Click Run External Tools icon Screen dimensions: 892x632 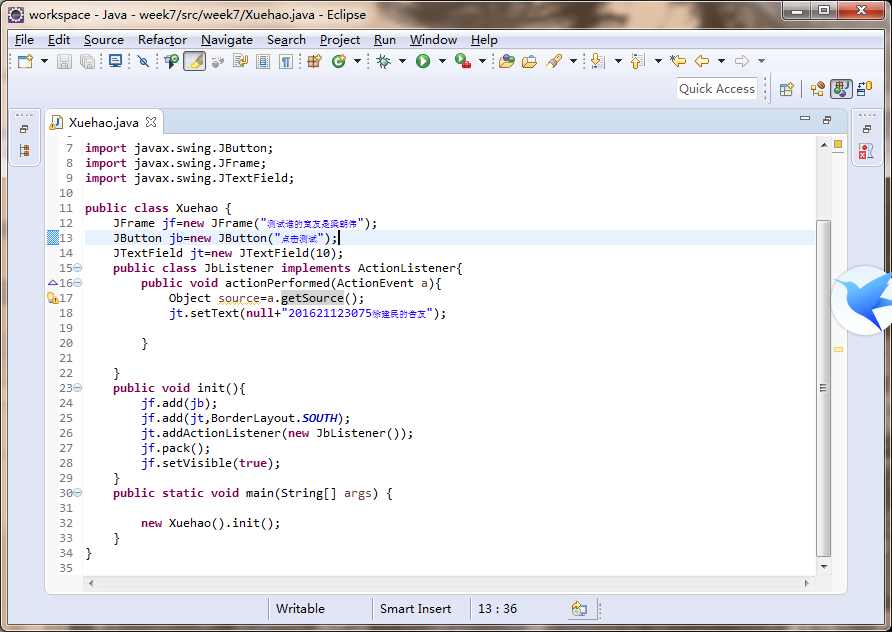[462, 61]
